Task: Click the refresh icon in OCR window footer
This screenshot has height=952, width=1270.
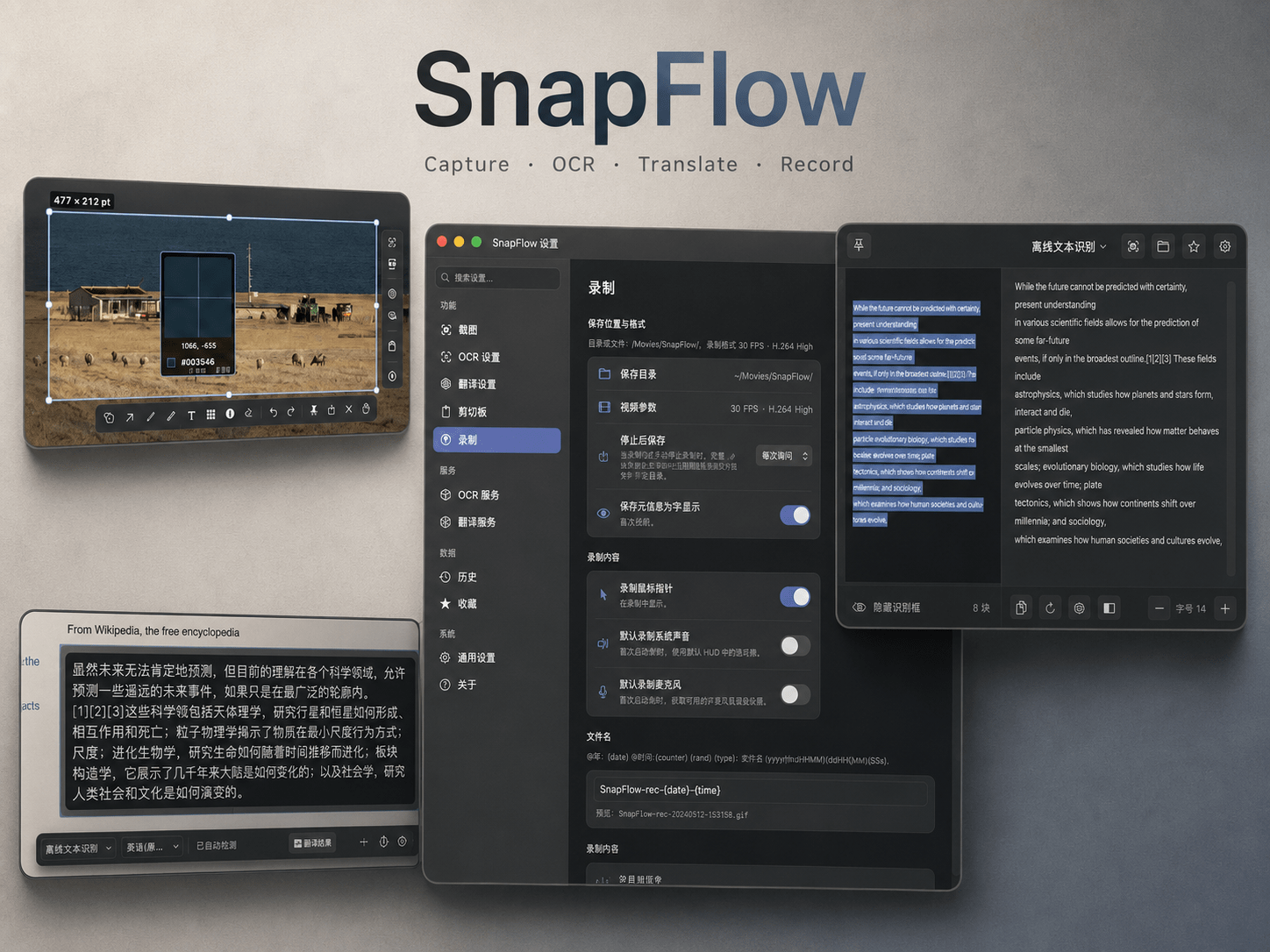Action: point(1050,607)
